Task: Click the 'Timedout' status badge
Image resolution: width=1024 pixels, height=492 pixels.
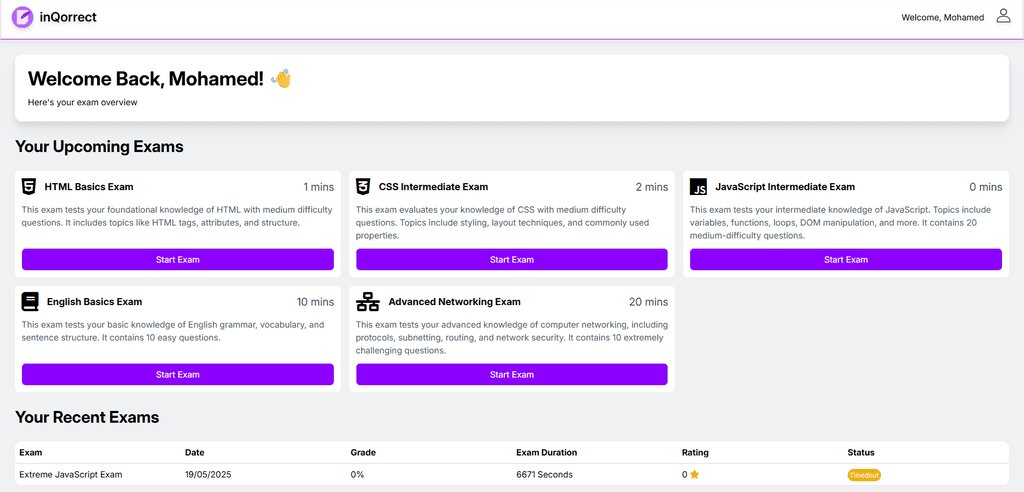Action: [865, 475]
